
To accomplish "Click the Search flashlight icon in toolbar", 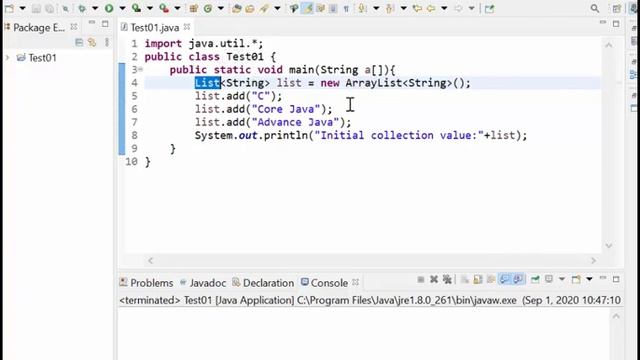I will tap(264, 8).
